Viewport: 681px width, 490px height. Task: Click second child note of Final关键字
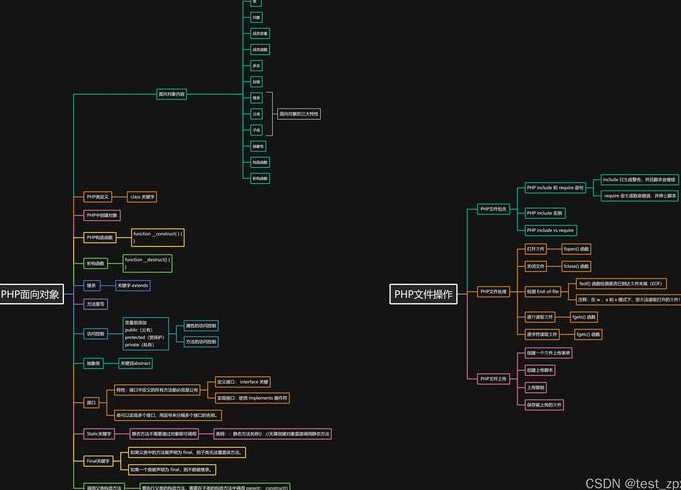click(x=172, y=470)
